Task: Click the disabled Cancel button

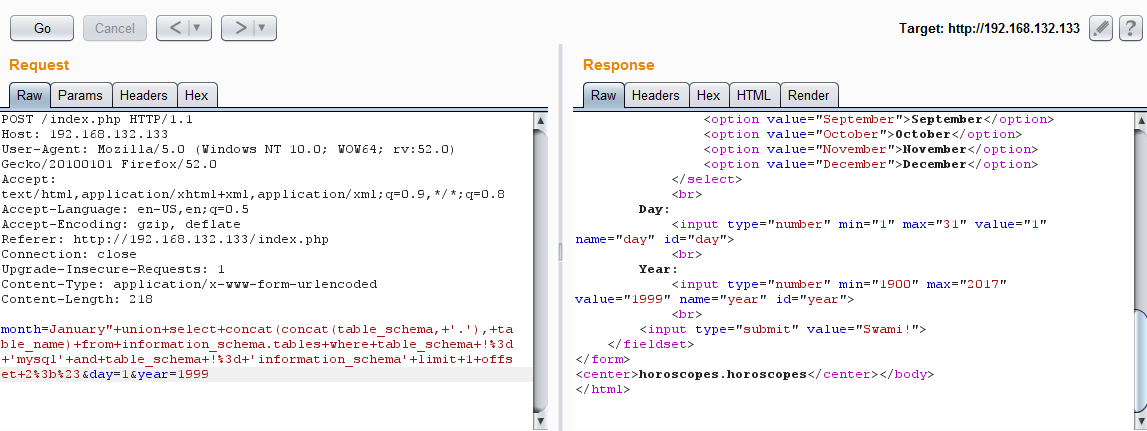Action: (x=115, y=29)
